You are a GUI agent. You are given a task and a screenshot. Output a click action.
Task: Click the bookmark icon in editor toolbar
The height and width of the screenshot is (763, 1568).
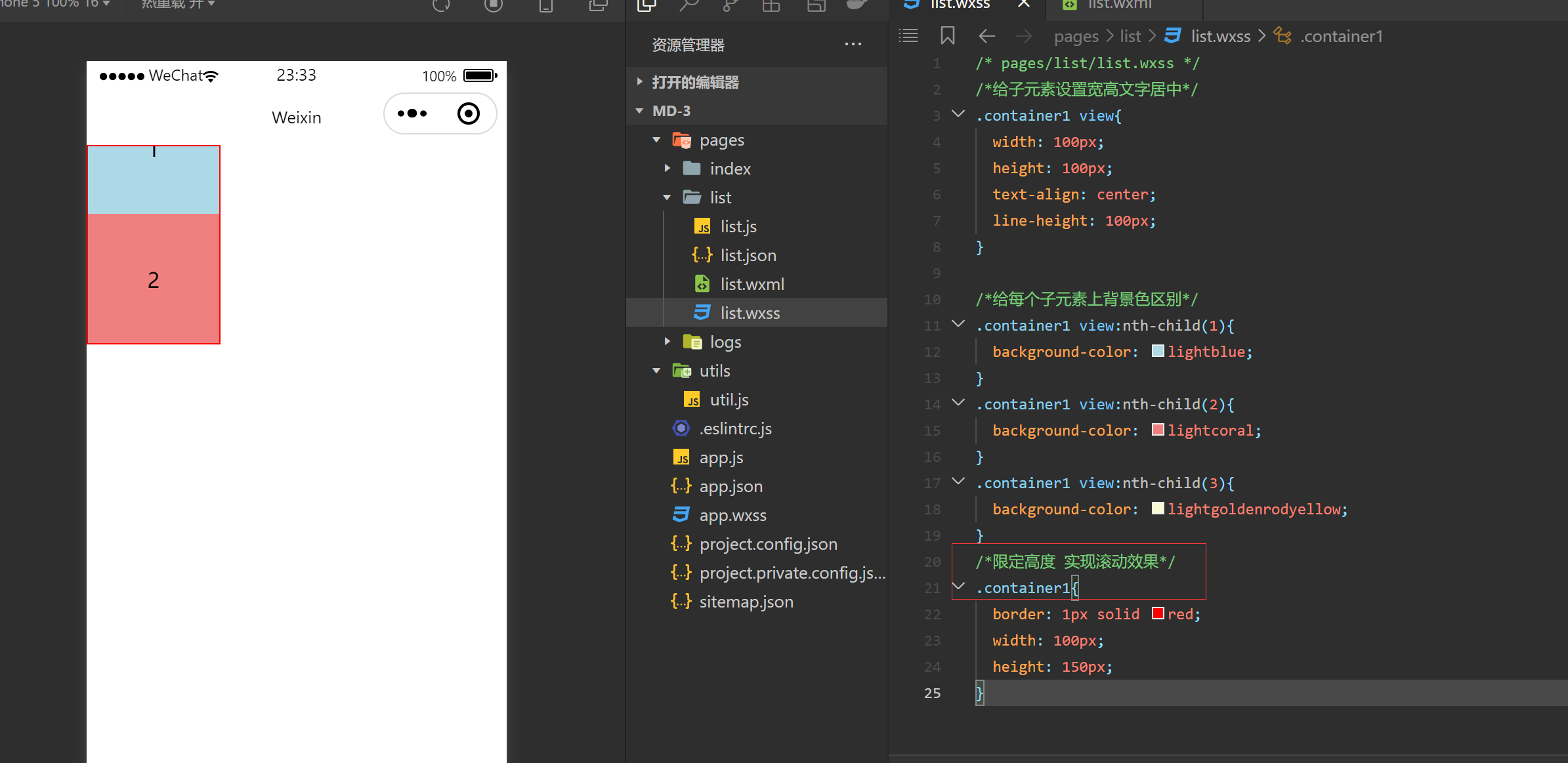[947, 35]
